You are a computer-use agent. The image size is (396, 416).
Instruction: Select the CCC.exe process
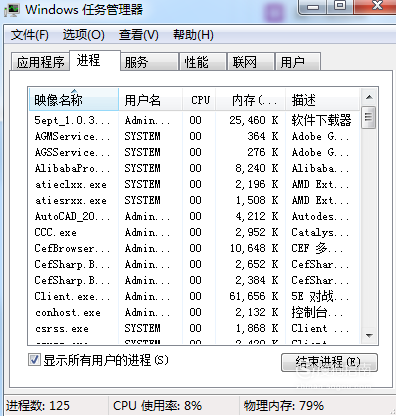click(194, 232)
